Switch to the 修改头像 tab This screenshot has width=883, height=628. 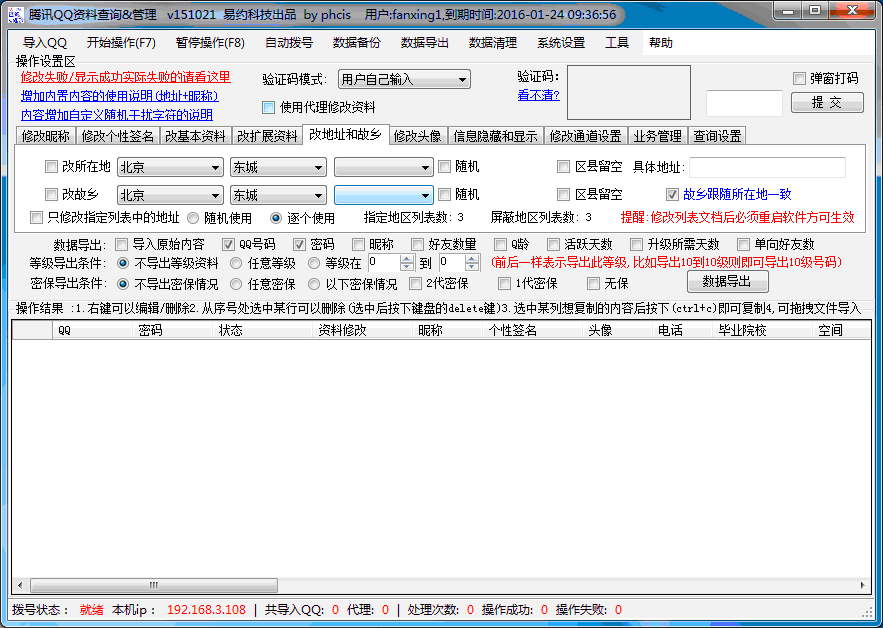(417, 136)
